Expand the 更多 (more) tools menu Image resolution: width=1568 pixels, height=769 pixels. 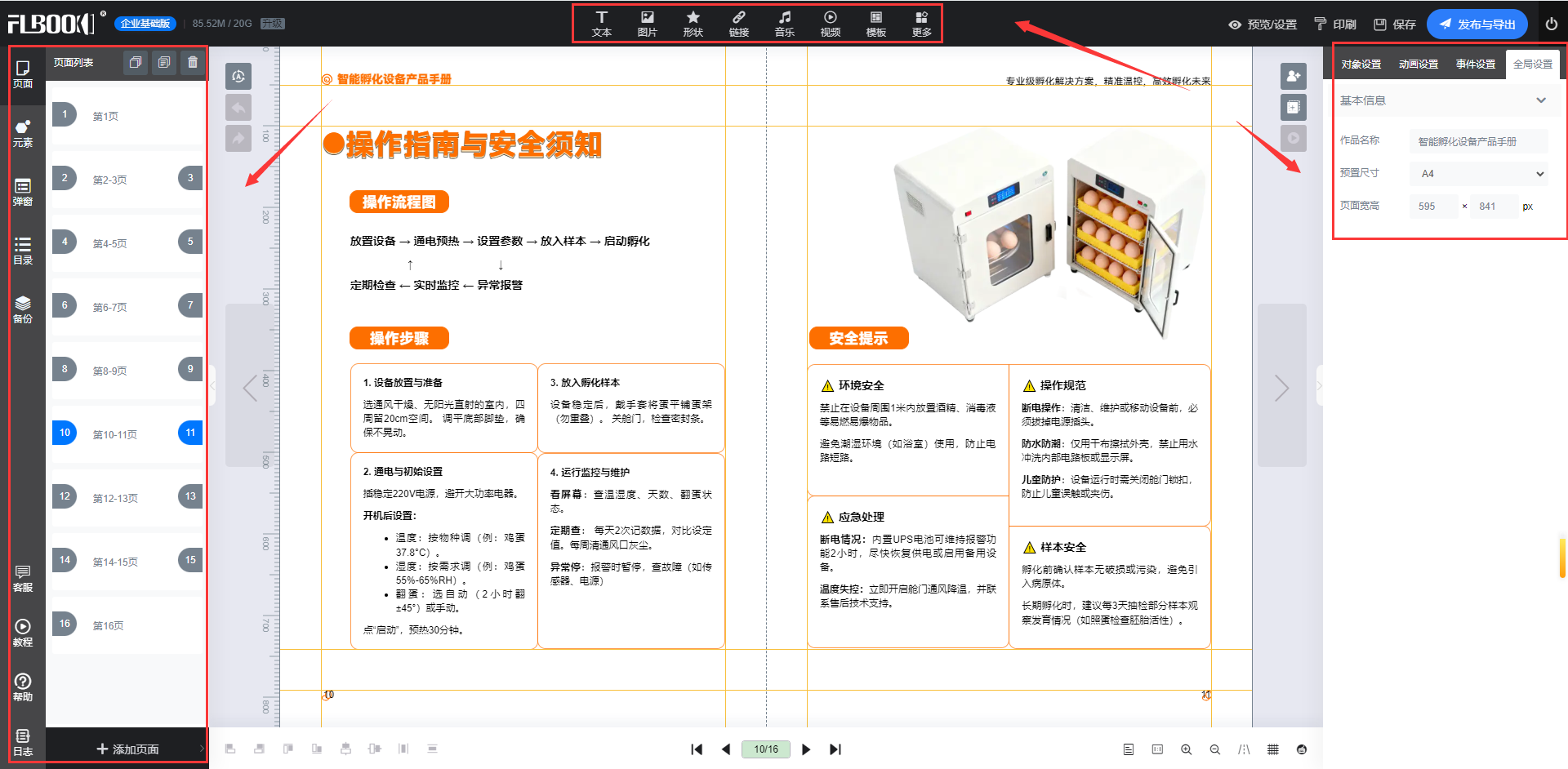(921, 24)
